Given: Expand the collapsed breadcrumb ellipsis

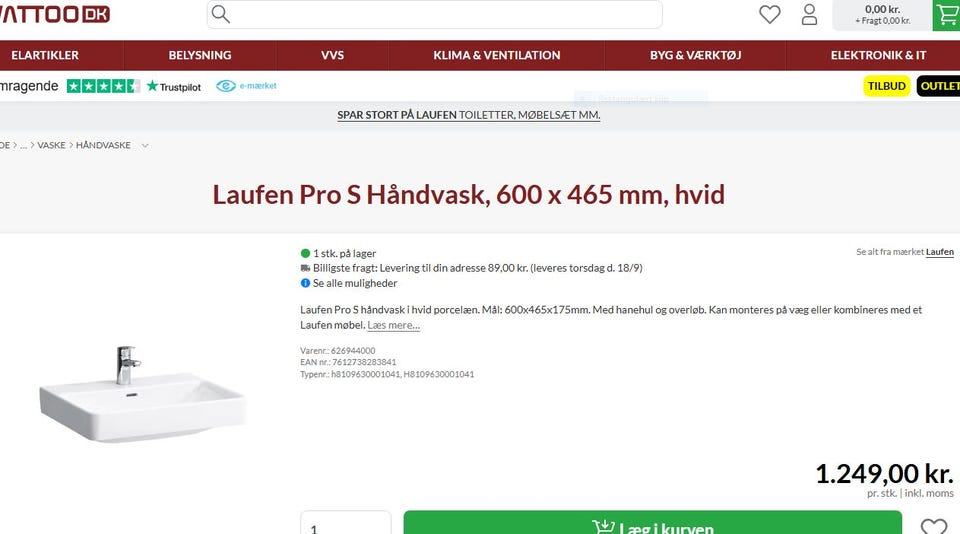Looking at the screenshot, I should pyautogui.click(x=23, y=145).
